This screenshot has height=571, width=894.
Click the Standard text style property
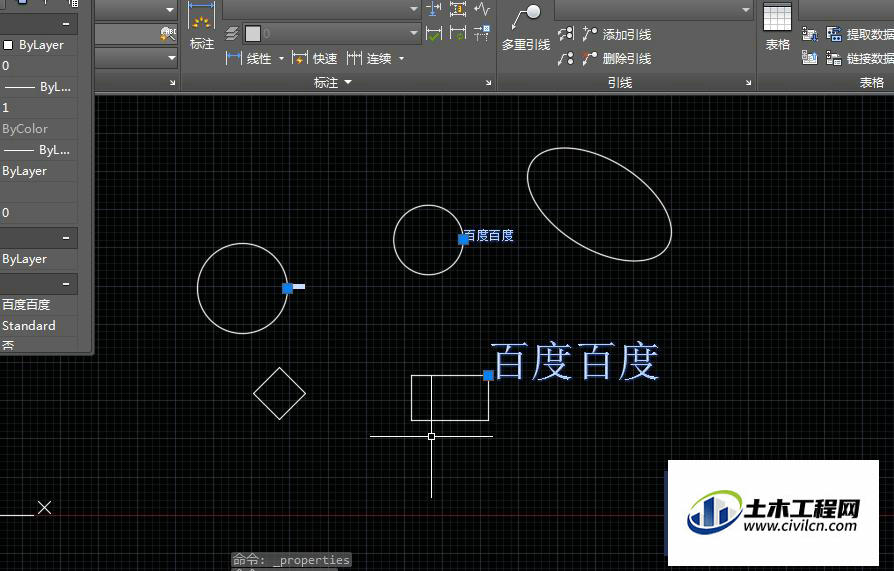point(39,326)
